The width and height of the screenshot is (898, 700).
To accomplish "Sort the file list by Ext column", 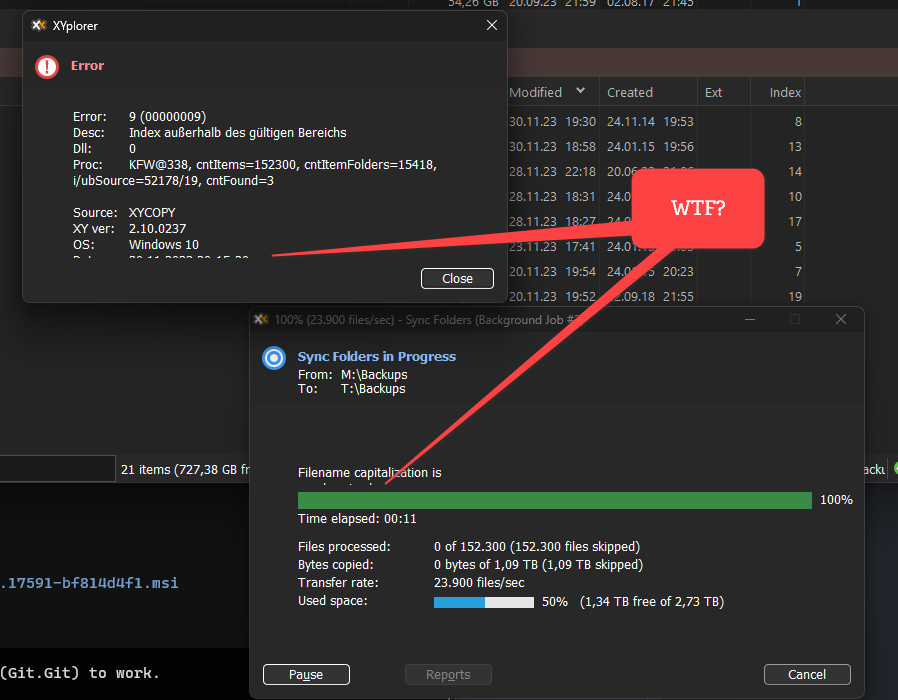I will pyautogui.click(x=713, y=92).
